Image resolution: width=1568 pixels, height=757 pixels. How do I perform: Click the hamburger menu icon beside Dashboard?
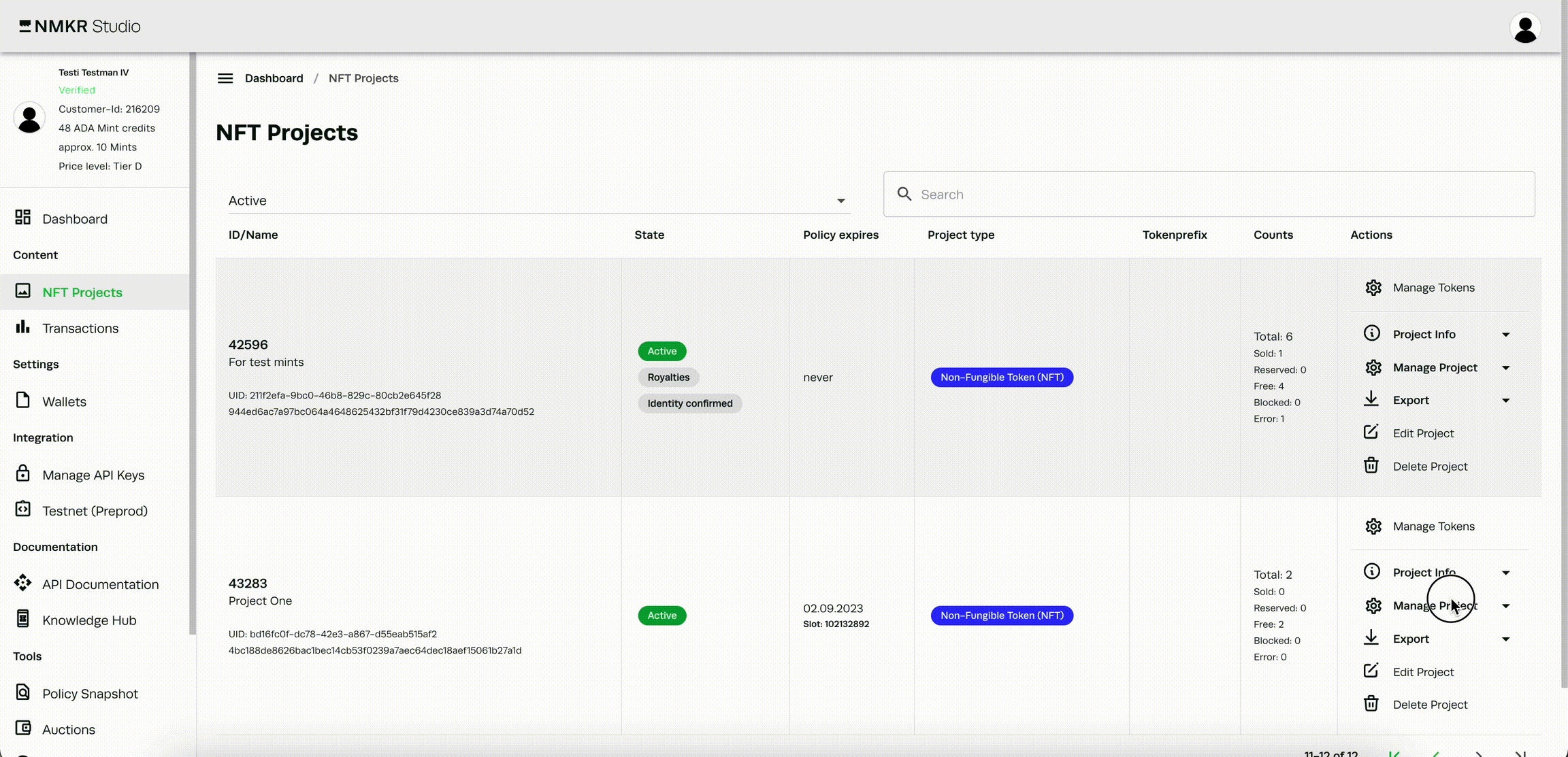coord(225,78)
